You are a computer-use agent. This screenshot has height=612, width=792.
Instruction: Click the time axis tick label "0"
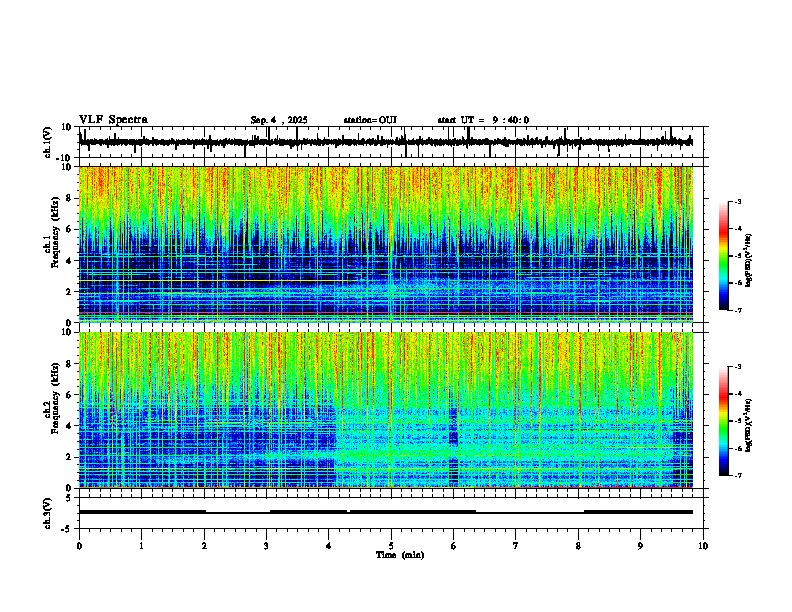point(79,546)
